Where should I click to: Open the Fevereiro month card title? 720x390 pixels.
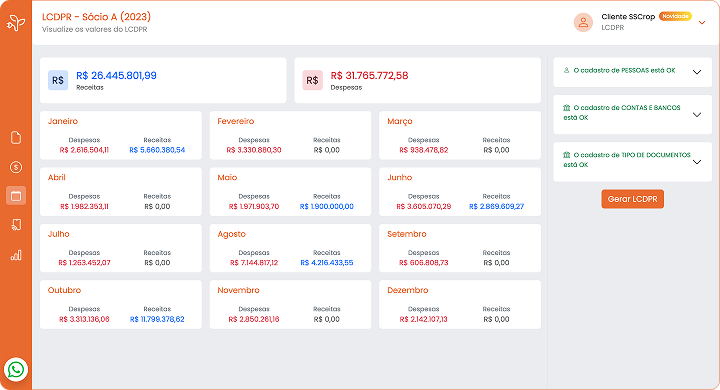tap(236, 121)
